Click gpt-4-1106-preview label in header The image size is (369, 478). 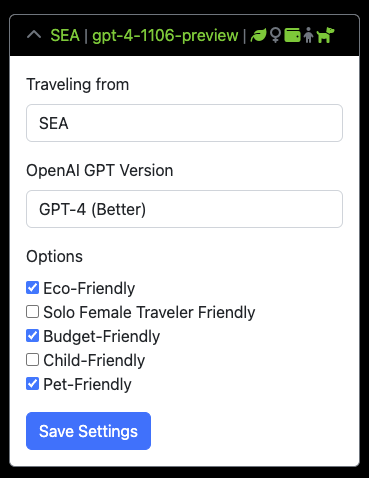pos(165,36)
